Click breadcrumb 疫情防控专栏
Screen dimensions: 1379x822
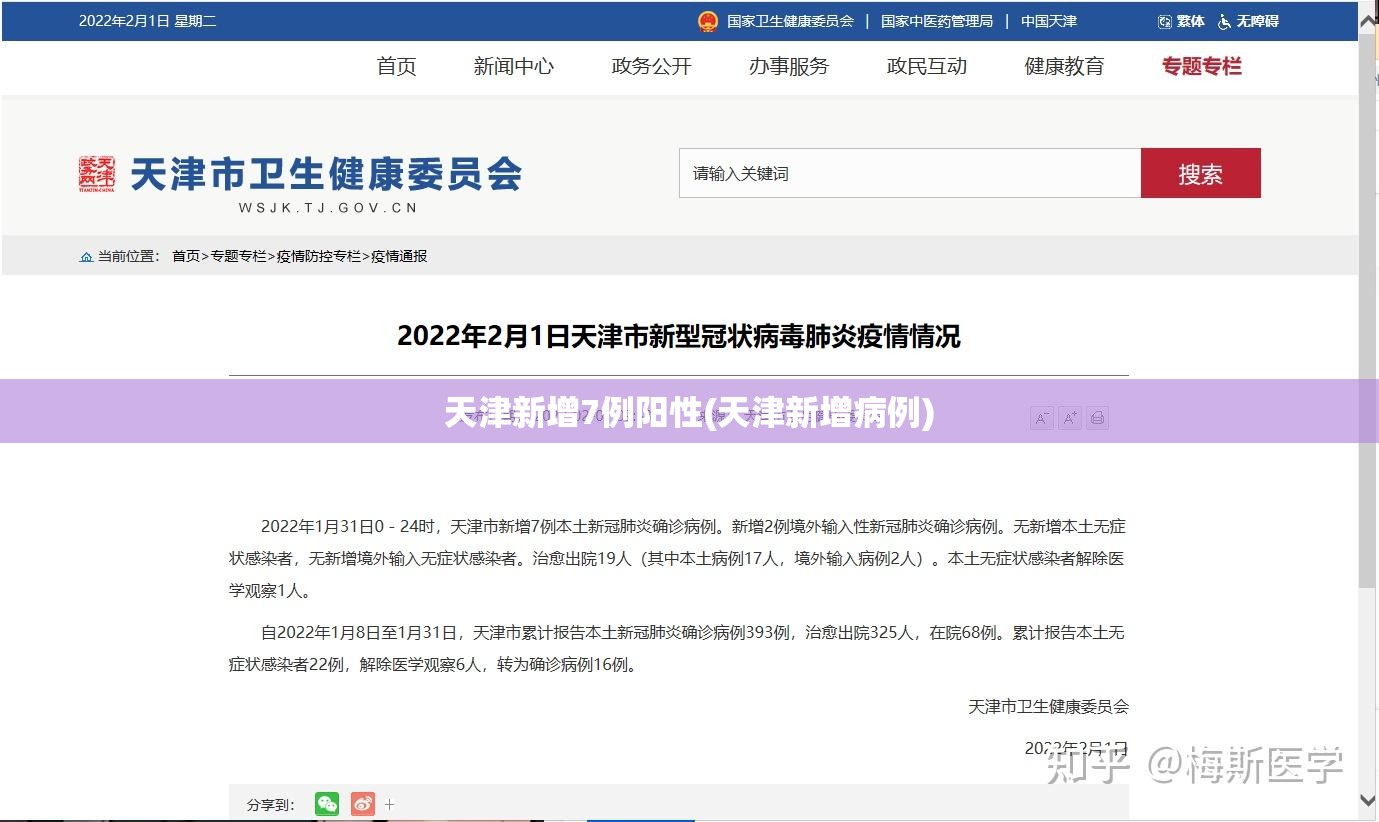(318, 256)
